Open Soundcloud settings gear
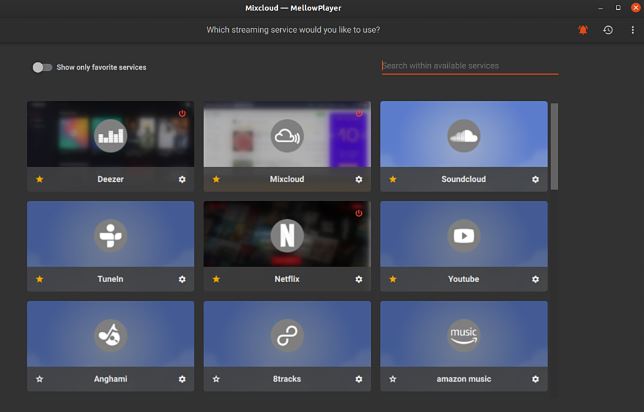Screen dimensions: 644x412 [535, 179]
